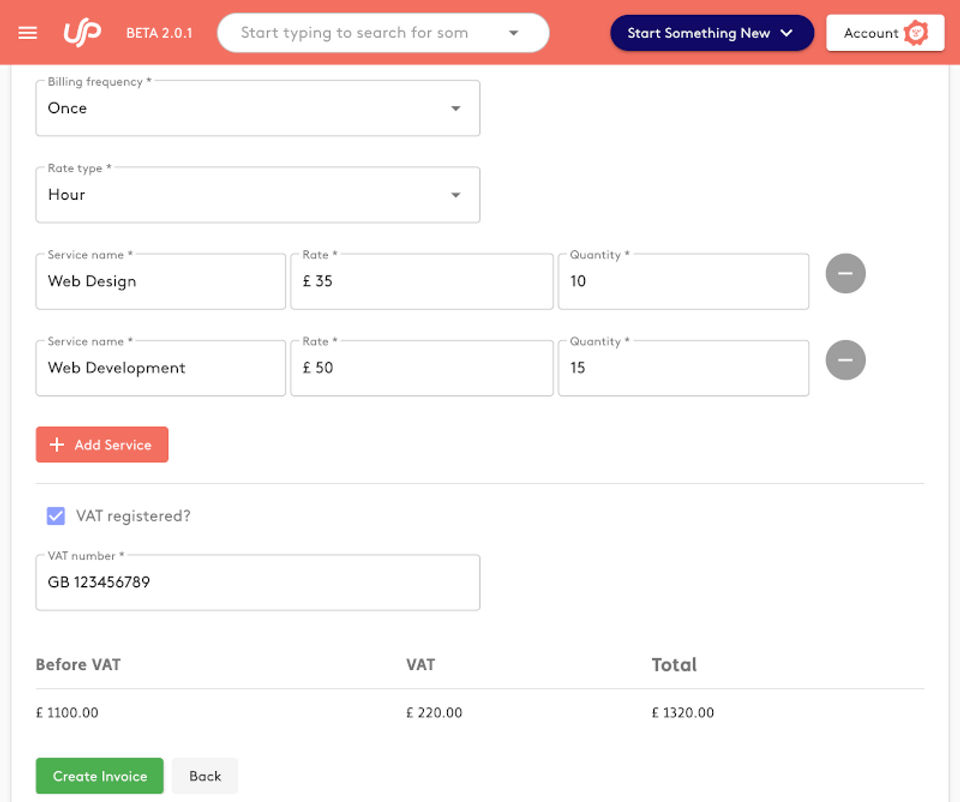Click the VAT amount £ 220.00

tap(434, 713)
